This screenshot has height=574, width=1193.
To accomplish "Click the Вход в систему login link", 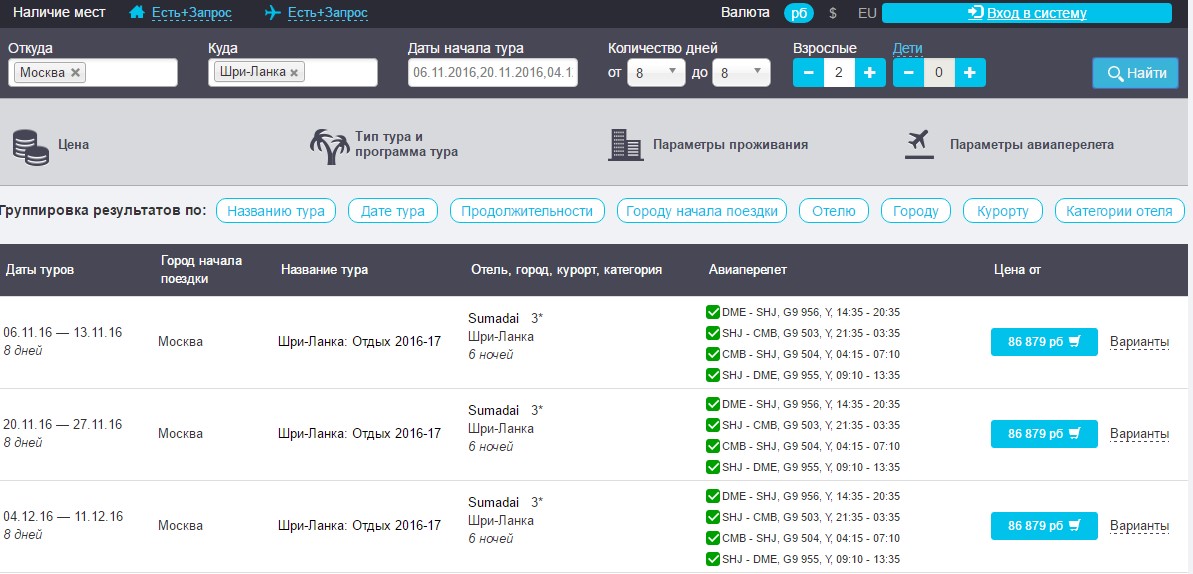I will 1027,13.
